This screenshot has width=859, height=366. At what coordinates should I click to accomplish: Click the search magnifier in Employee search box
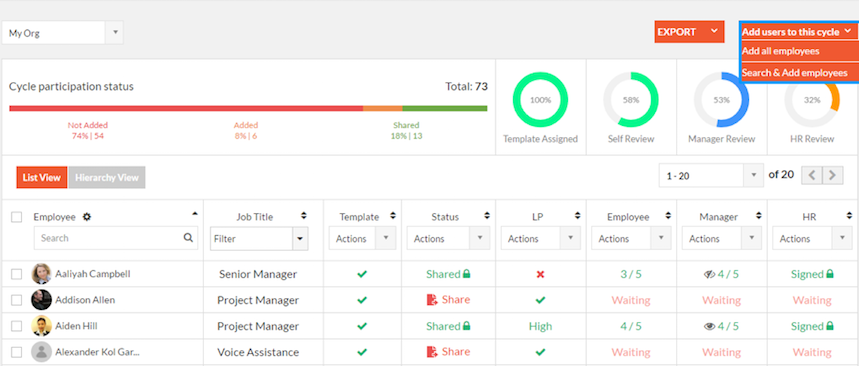(x=188, y=238)
